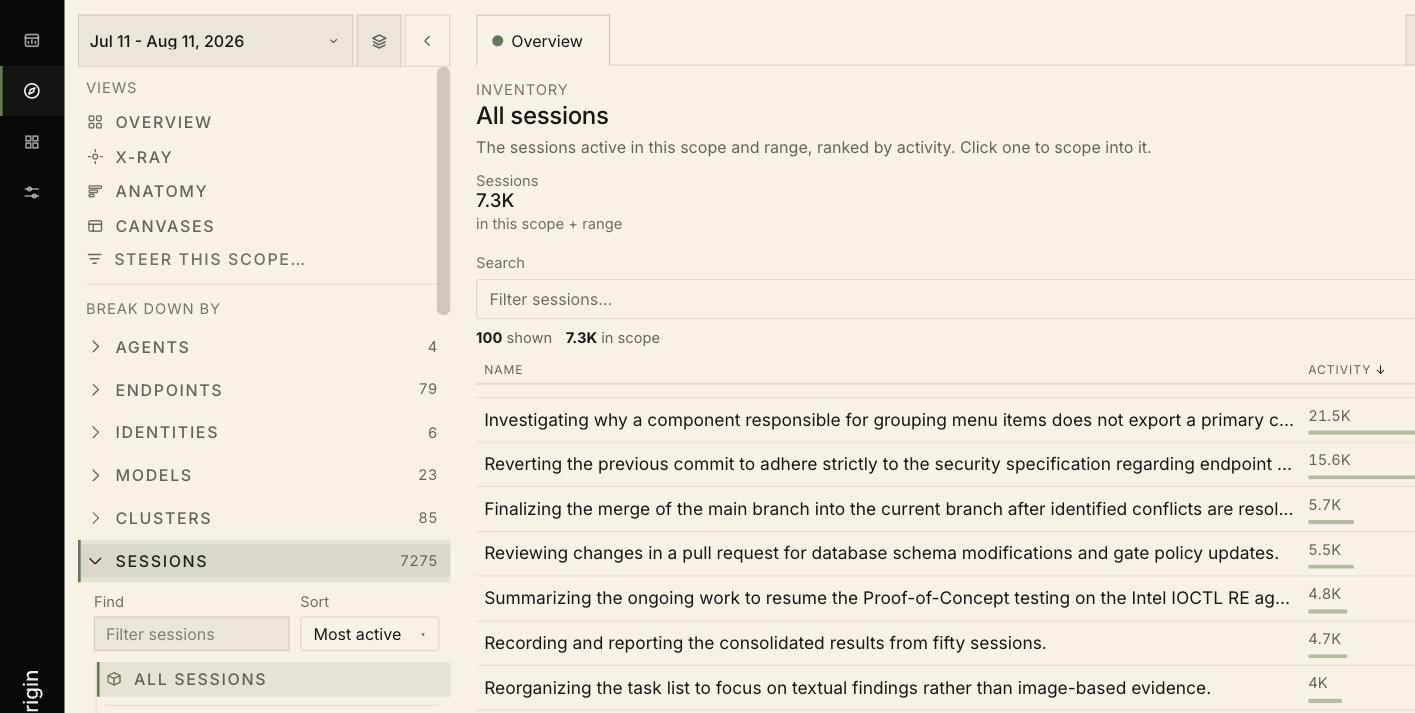1415x713 pixels.
Task: Click the X-Ray view icon
Action: point(95,157)
